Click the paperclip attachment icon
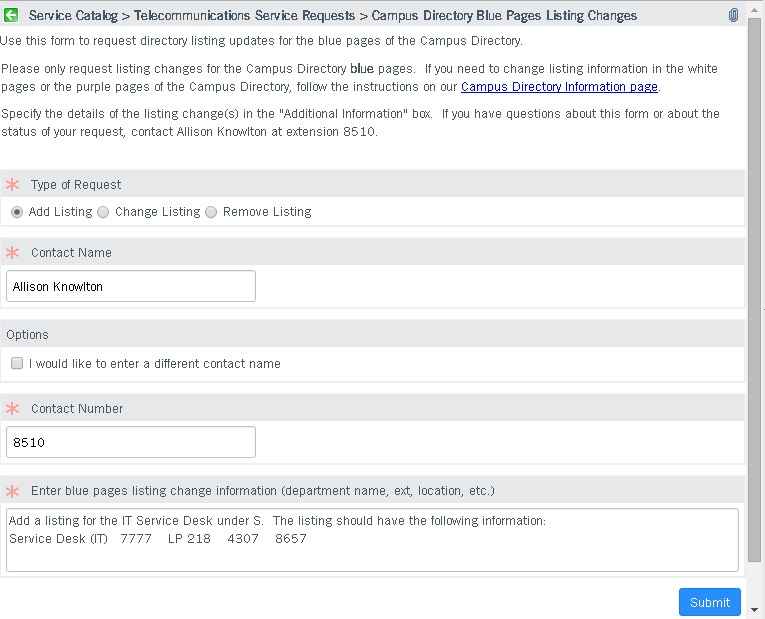Screen dimensions: 765x619 click(733, 15)
